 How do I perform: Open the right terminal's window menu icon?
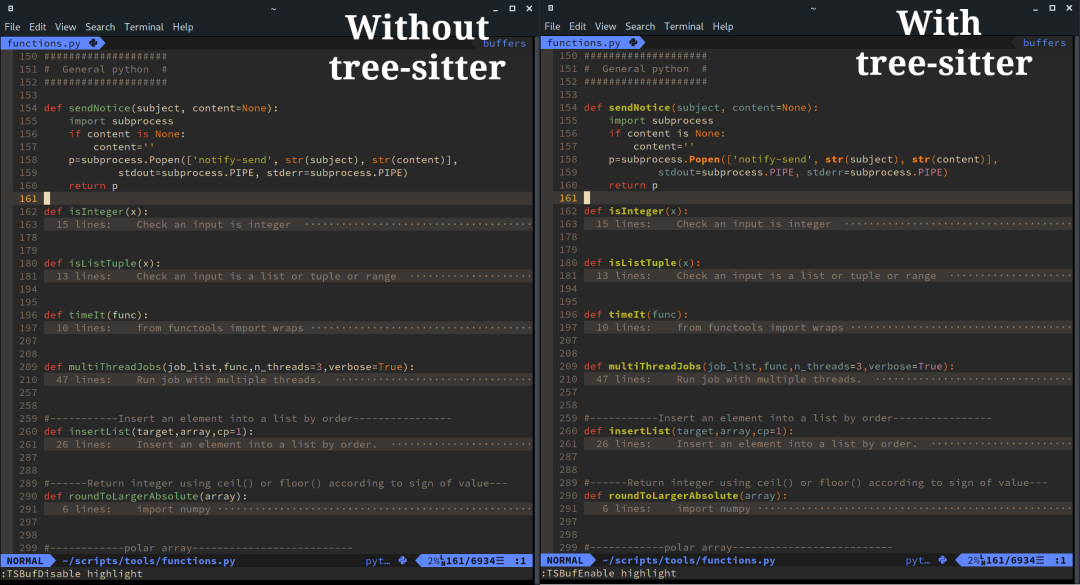pos(550,8)
